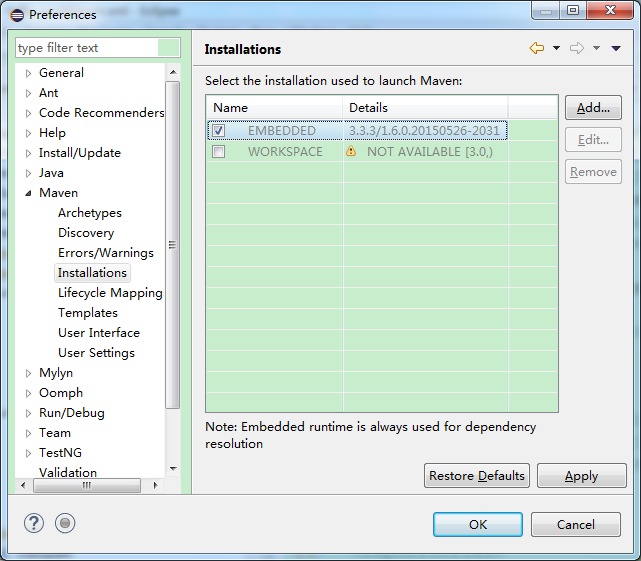This screenshot has width=641, height=561.
Task: Expand the Code Recommenders node
Action: (28, 113)
